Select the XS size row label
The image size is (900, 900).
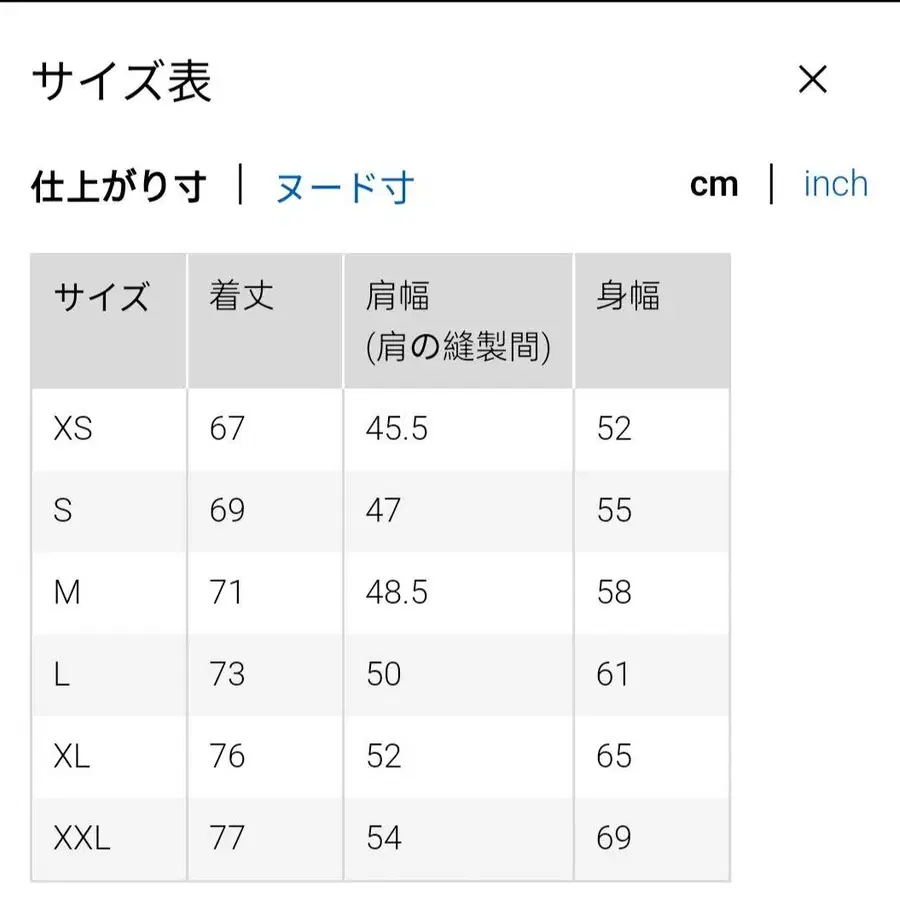pyautogui.click(x=74, y=429)
